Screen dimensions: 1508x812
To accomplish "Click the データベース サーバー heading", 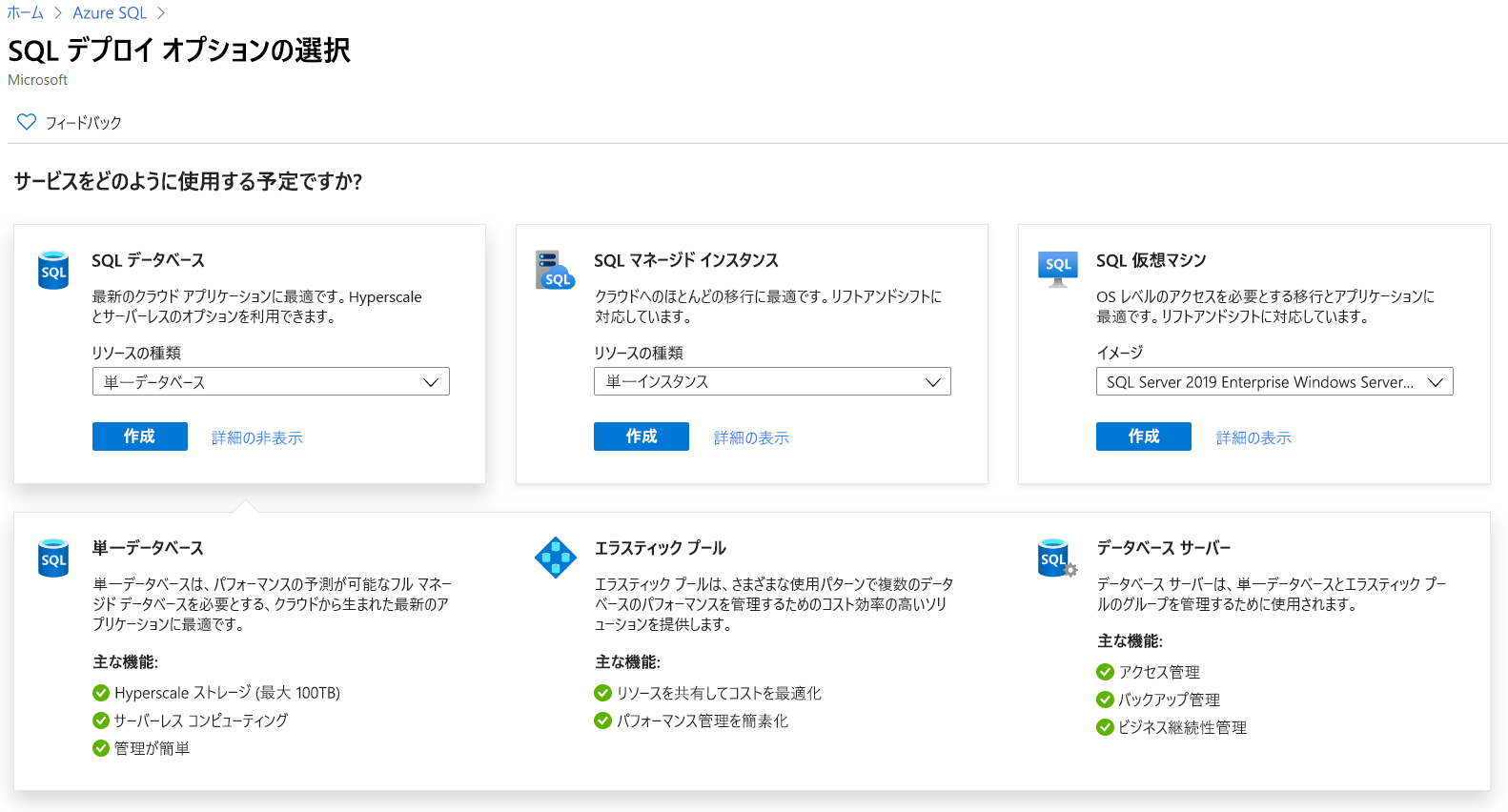I will click(x=1164, y=548).
